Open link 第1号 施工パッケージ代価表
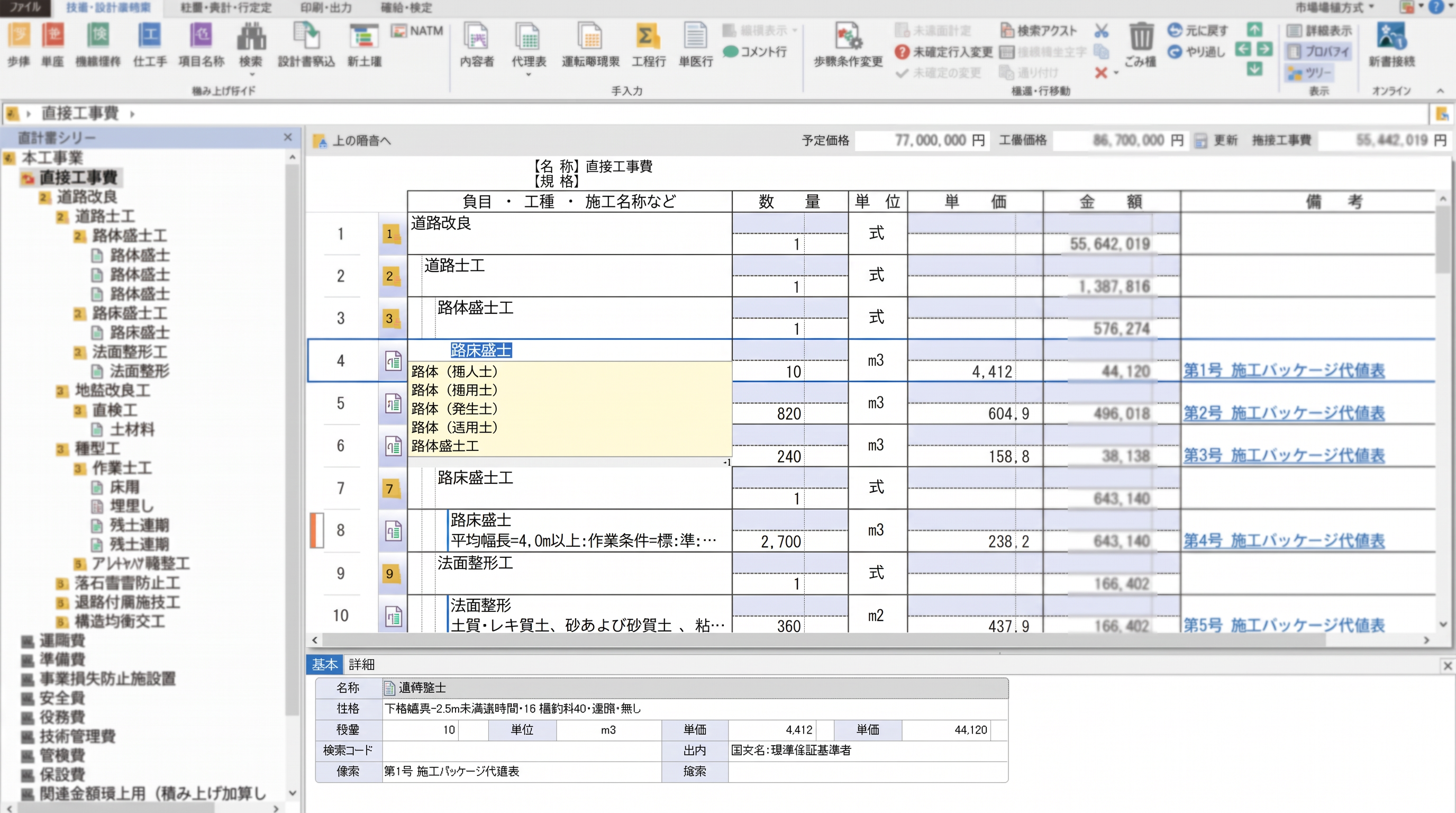 1284,371
